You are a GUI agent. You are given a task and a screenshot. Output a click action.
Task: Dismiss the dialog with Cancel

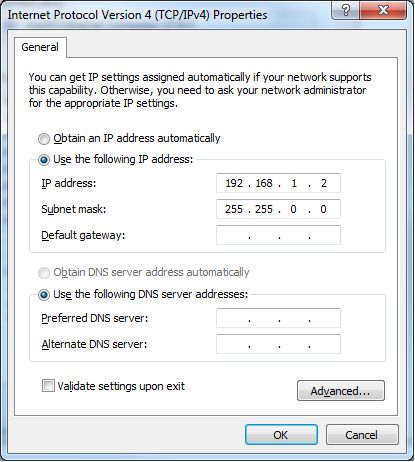click(362, 435)
